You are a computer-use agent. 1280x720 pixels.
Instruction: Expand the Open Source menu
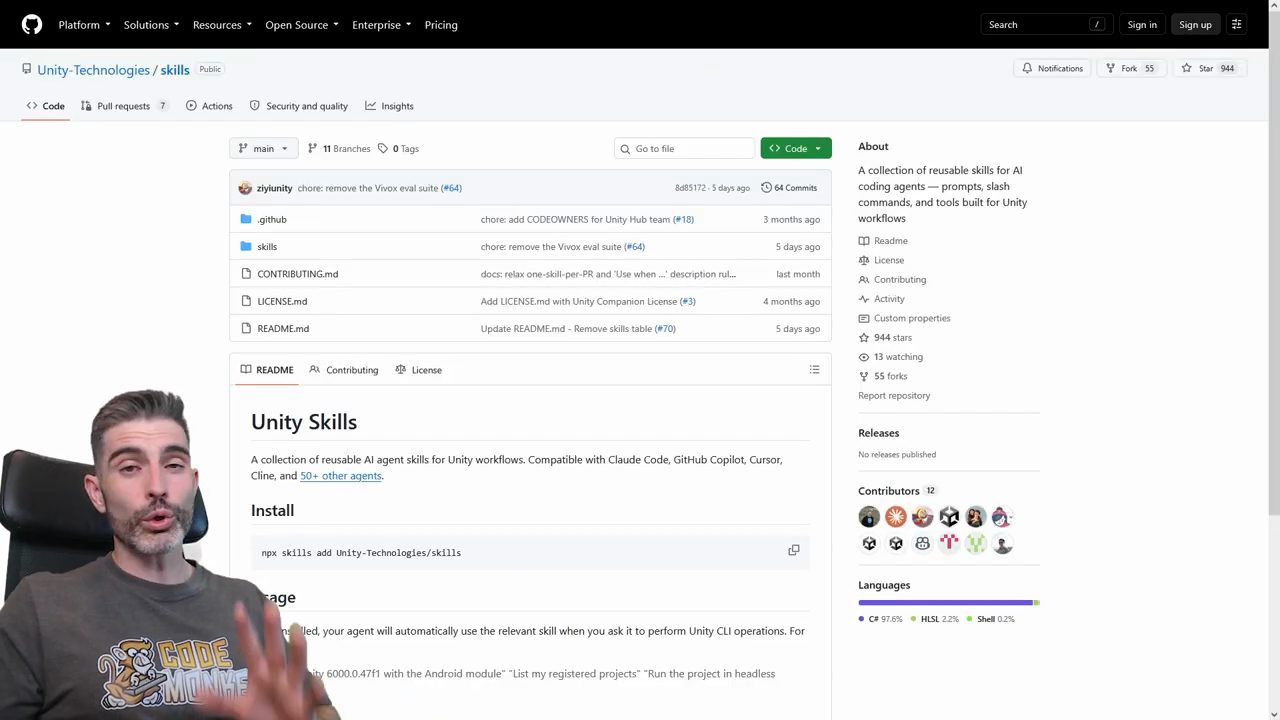coord(302,25)
